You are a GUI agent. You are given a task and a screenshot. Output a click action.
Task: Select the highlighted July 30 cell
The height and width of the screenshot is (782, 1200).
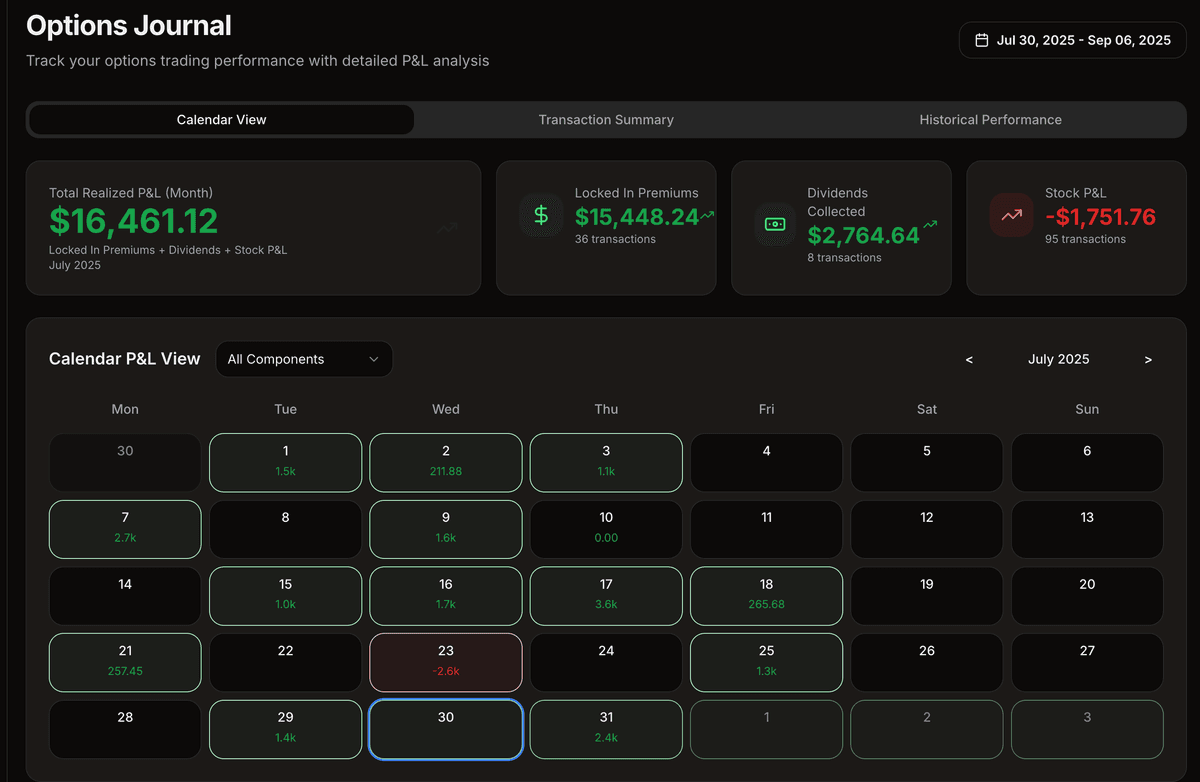click(446, 728)
